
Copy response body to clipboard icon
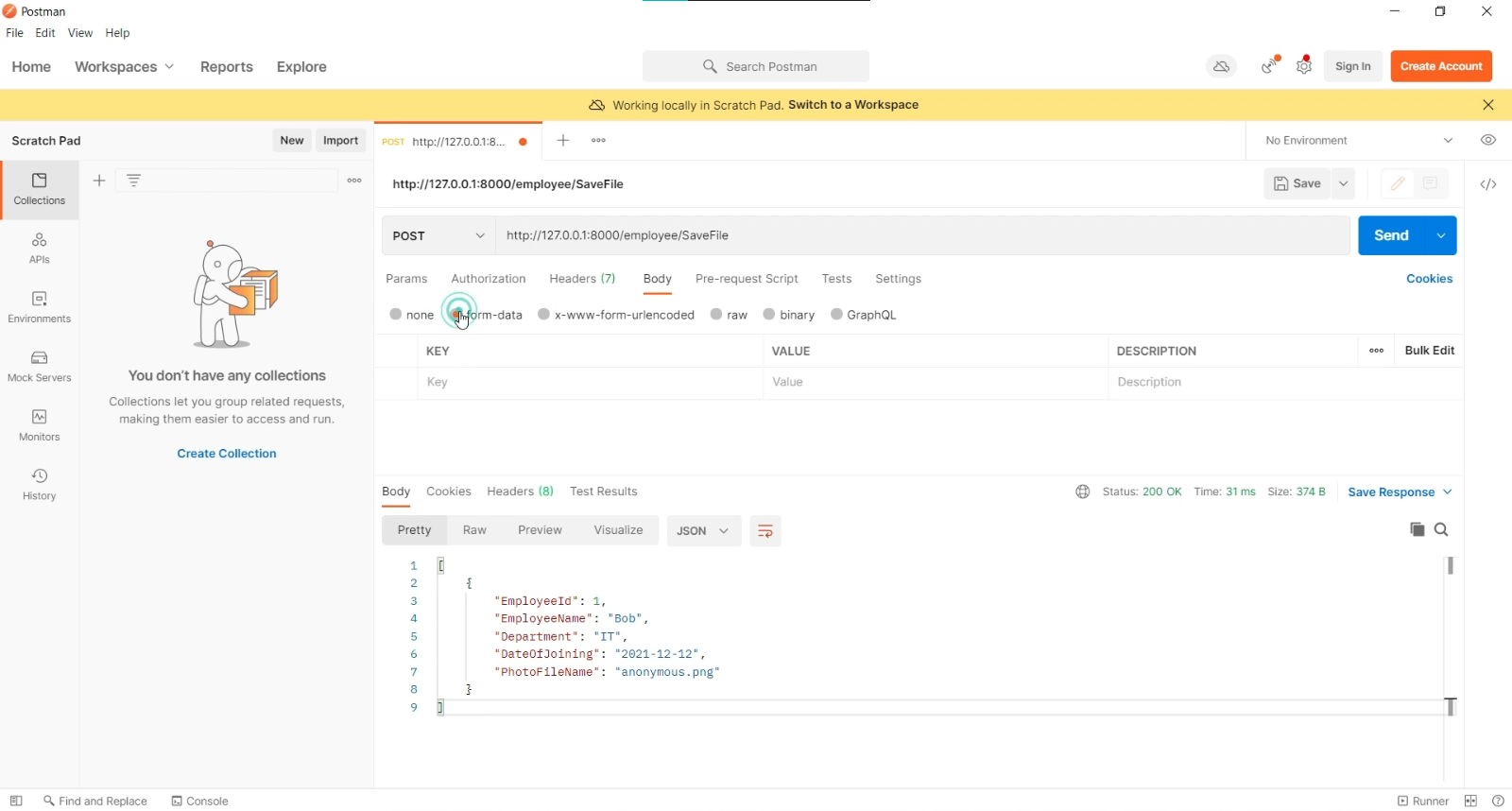tap(1417, 530)
